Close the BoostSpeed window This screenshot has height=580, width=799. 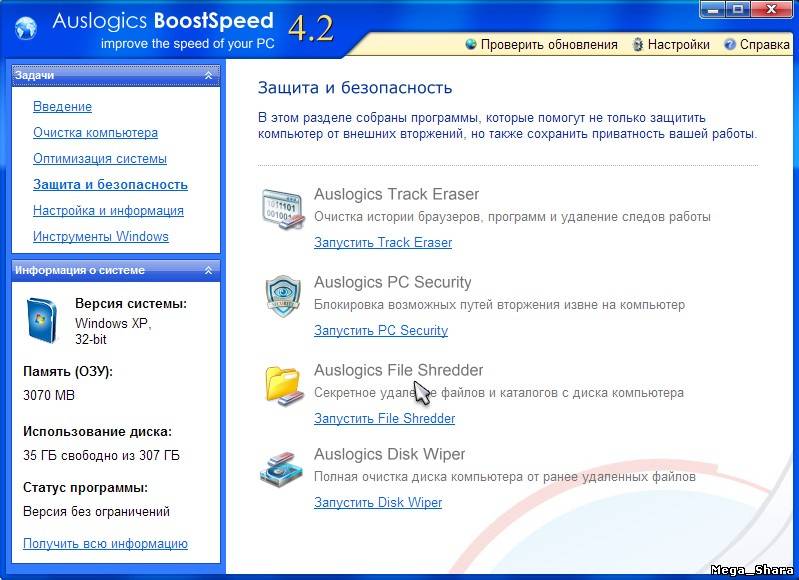click(771, 10)
